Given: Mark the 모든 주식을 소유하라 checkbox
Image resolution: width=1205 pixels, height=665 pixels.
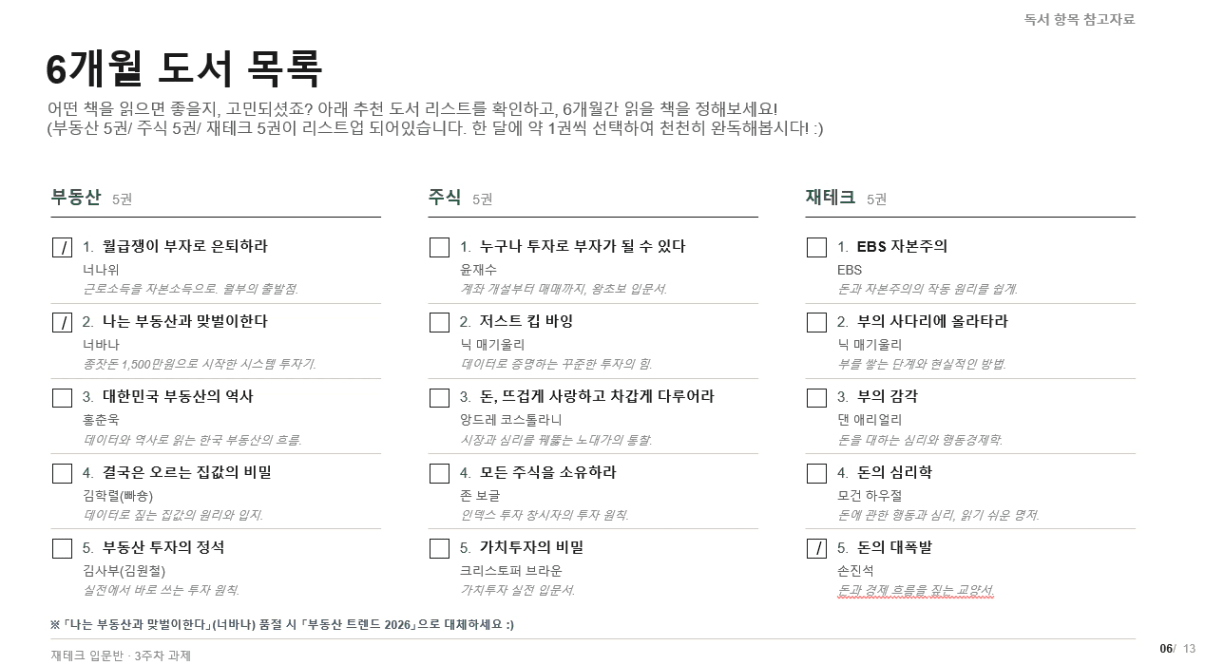Looking at the screenshot, I should click(439, 473).
